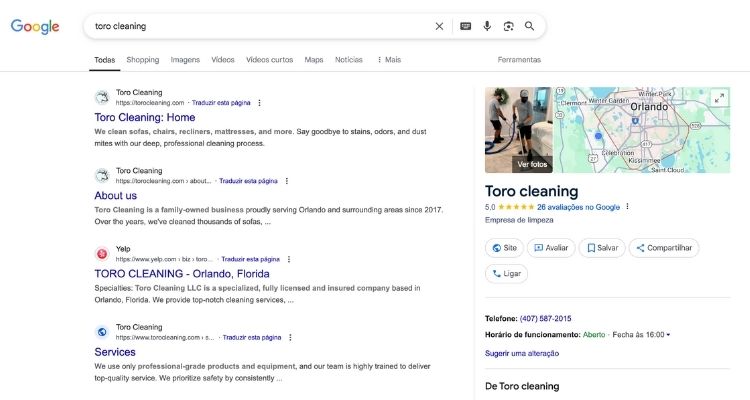This screenshot has width=750, height=400.
Task: Open the Orlando map thumbnail
Action: tap(642, 130)
